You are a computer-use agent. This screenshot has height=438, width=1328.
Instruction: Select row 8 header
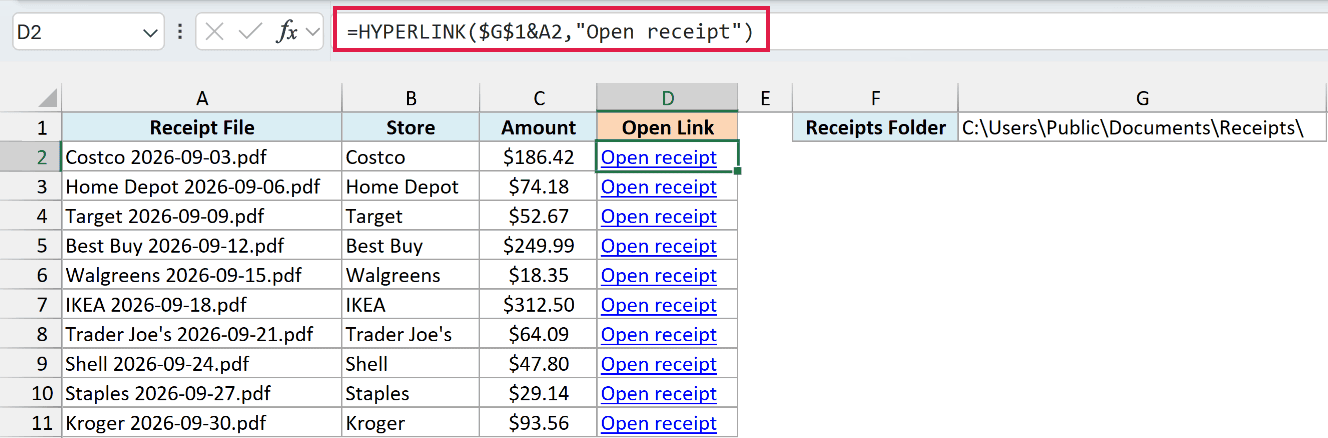tap(30, 334)
